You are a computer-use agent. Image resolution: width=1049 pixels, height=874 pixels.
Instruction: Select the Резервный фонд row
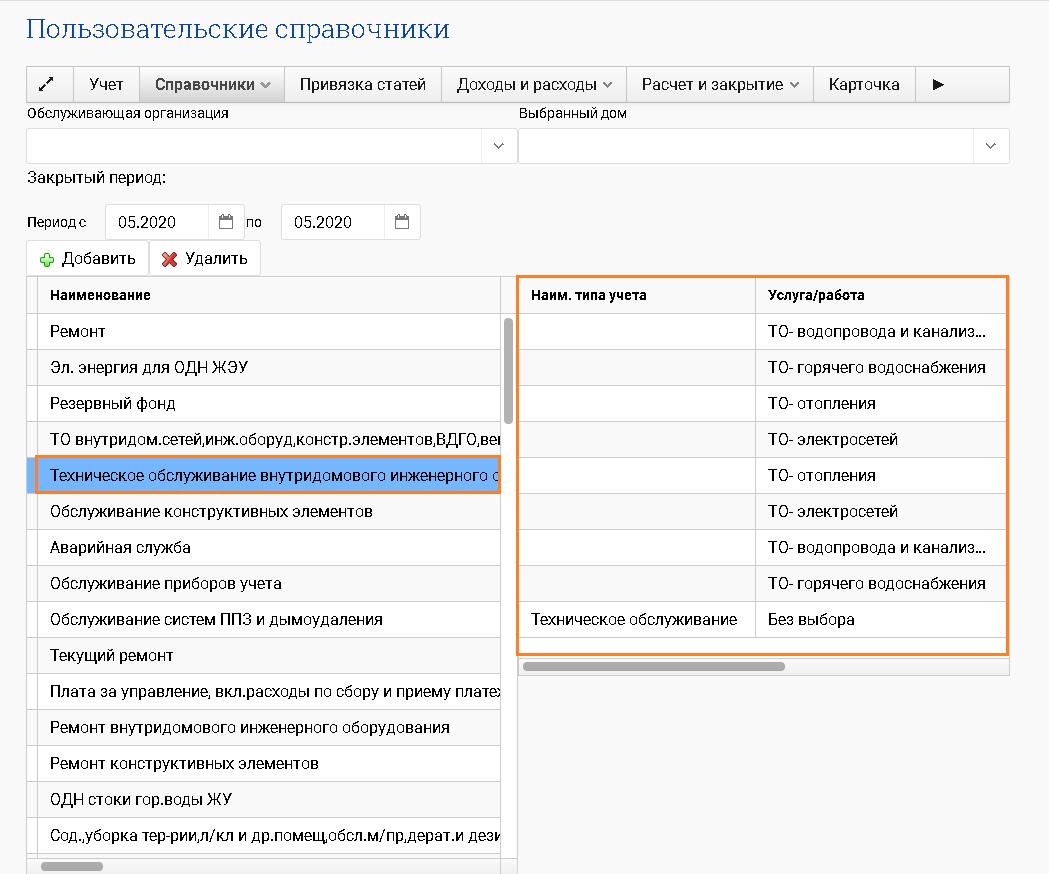click(112, 403)
